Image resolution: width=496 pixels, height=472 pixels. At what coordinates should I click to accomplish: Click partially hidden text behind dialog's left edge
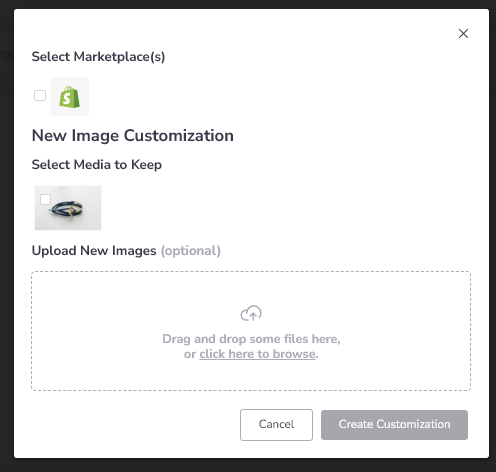click(7, 54)
